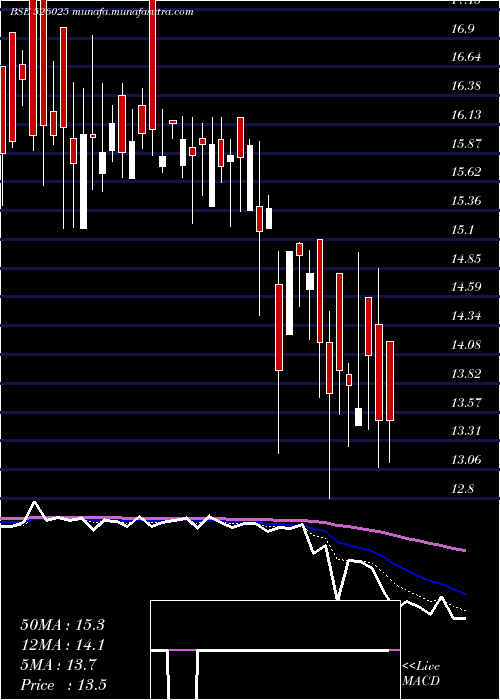500x700 pixels.
Task: Click the 50MA : 15.3 readout
Action: pyautogui.click(x=62, y=625)
